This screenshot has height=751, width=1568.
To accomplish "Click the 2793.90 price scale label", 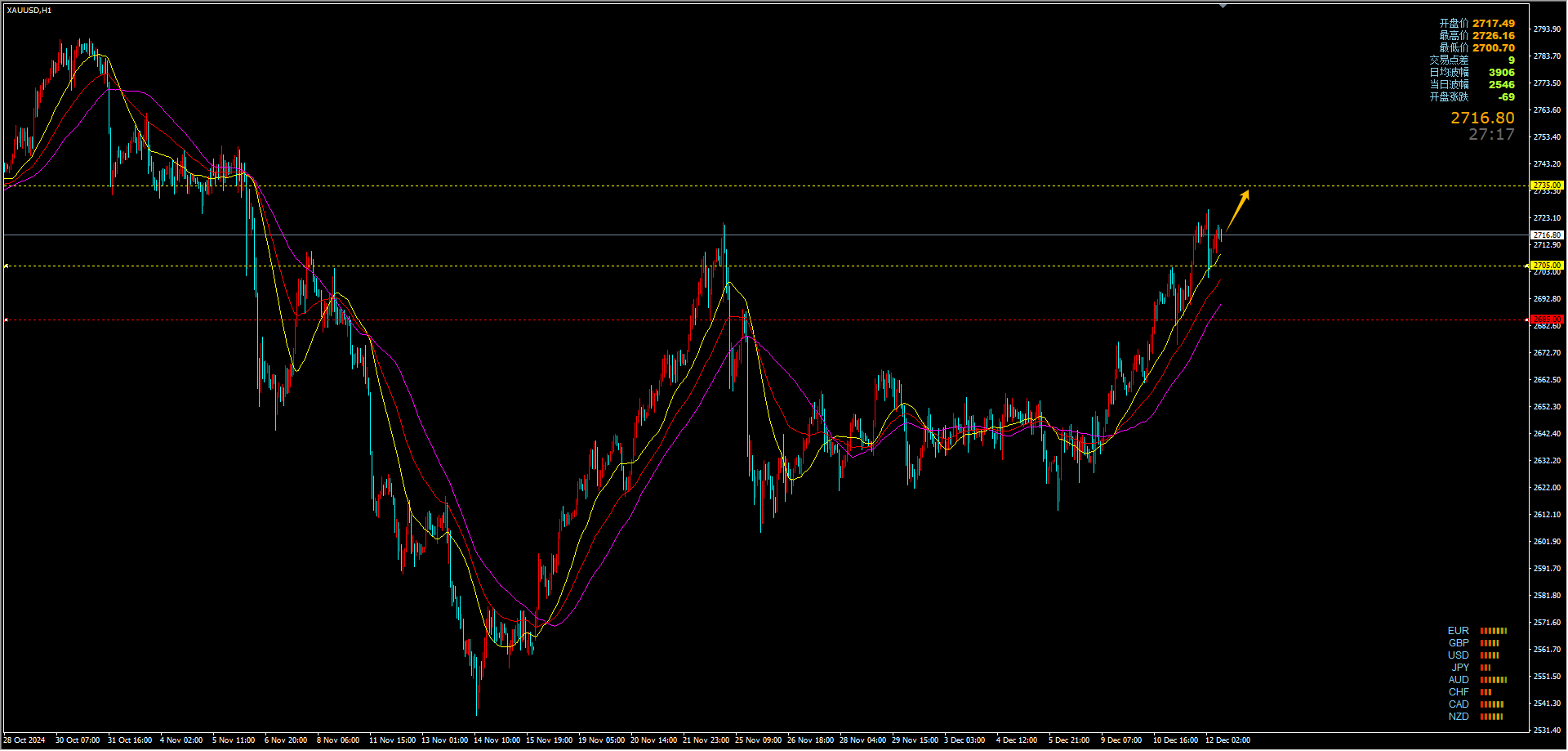I will (1547, 29).
